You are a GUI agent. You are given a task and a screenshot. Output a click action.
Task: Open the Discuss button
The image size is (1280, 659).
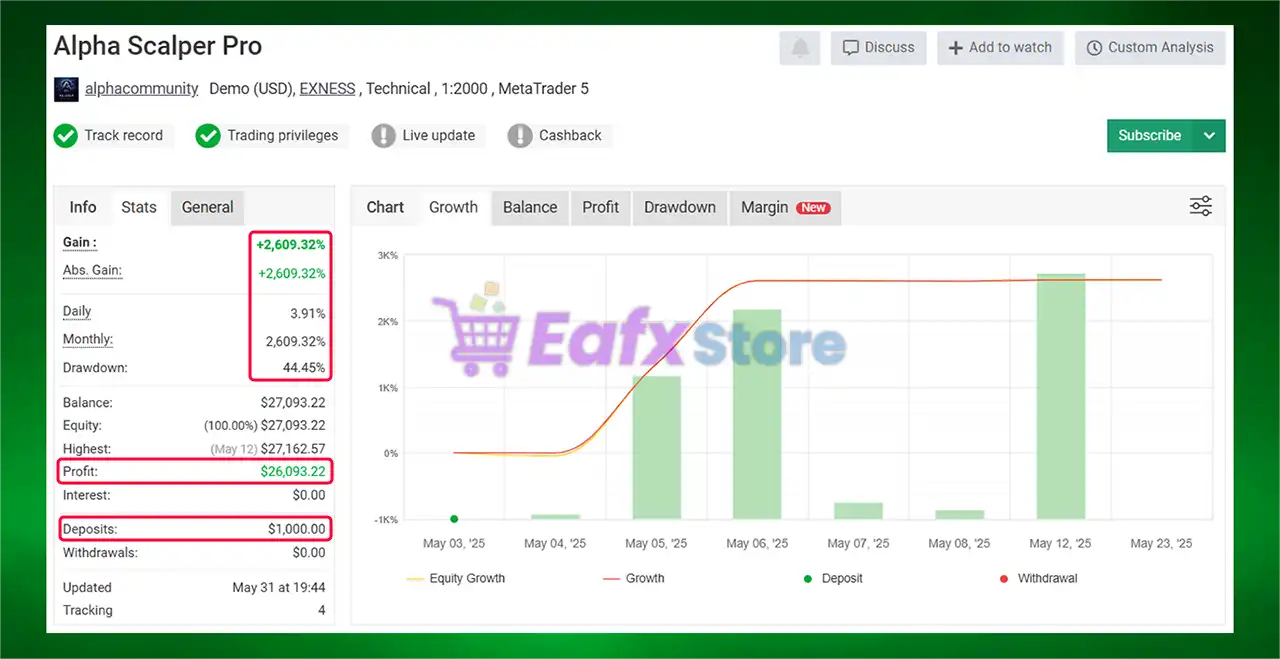879,48
